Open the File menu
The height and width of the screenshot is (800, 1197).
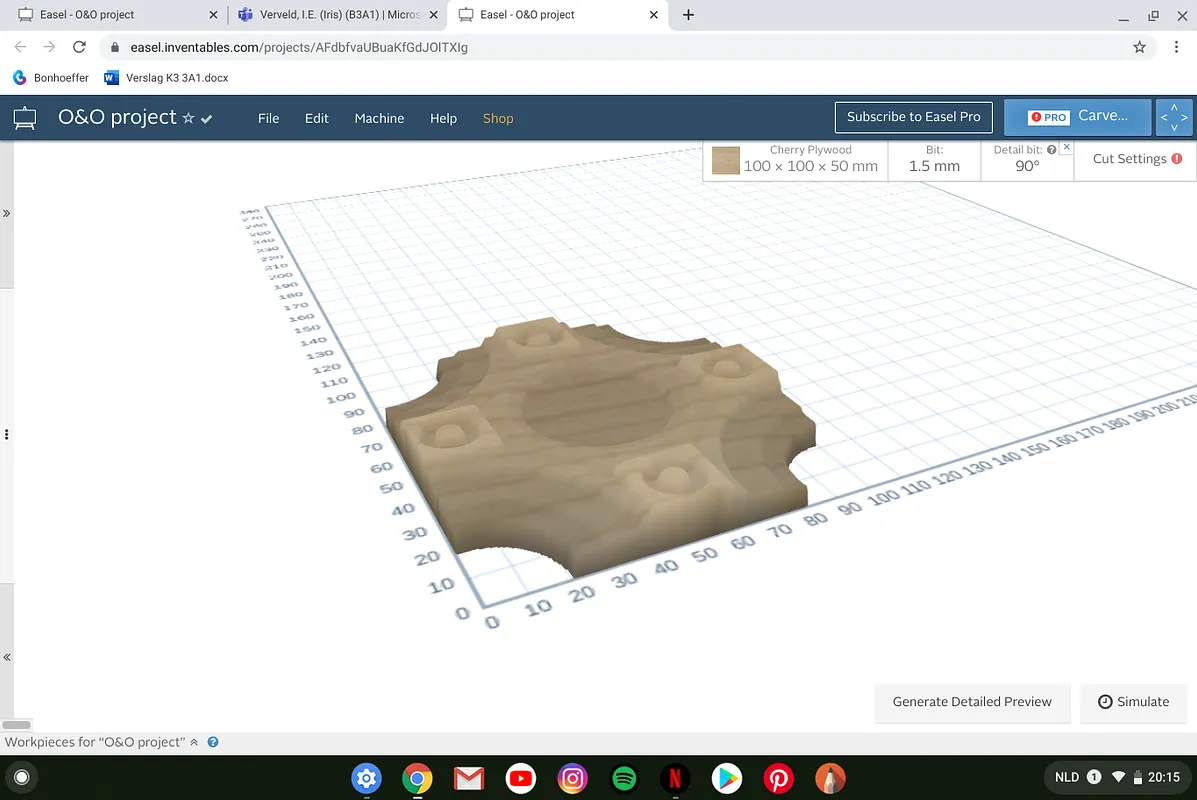tap(268, 118)
